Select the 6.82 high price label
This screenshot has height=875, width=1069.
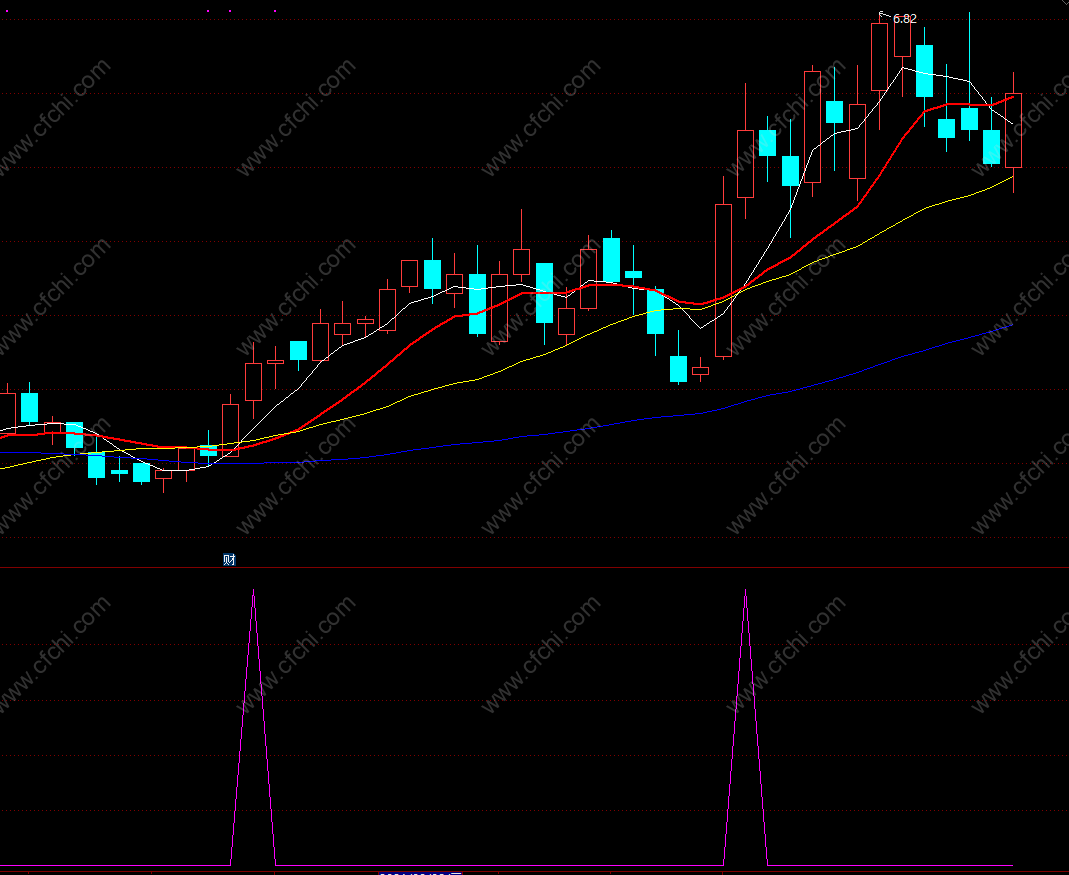coord(905,19)
